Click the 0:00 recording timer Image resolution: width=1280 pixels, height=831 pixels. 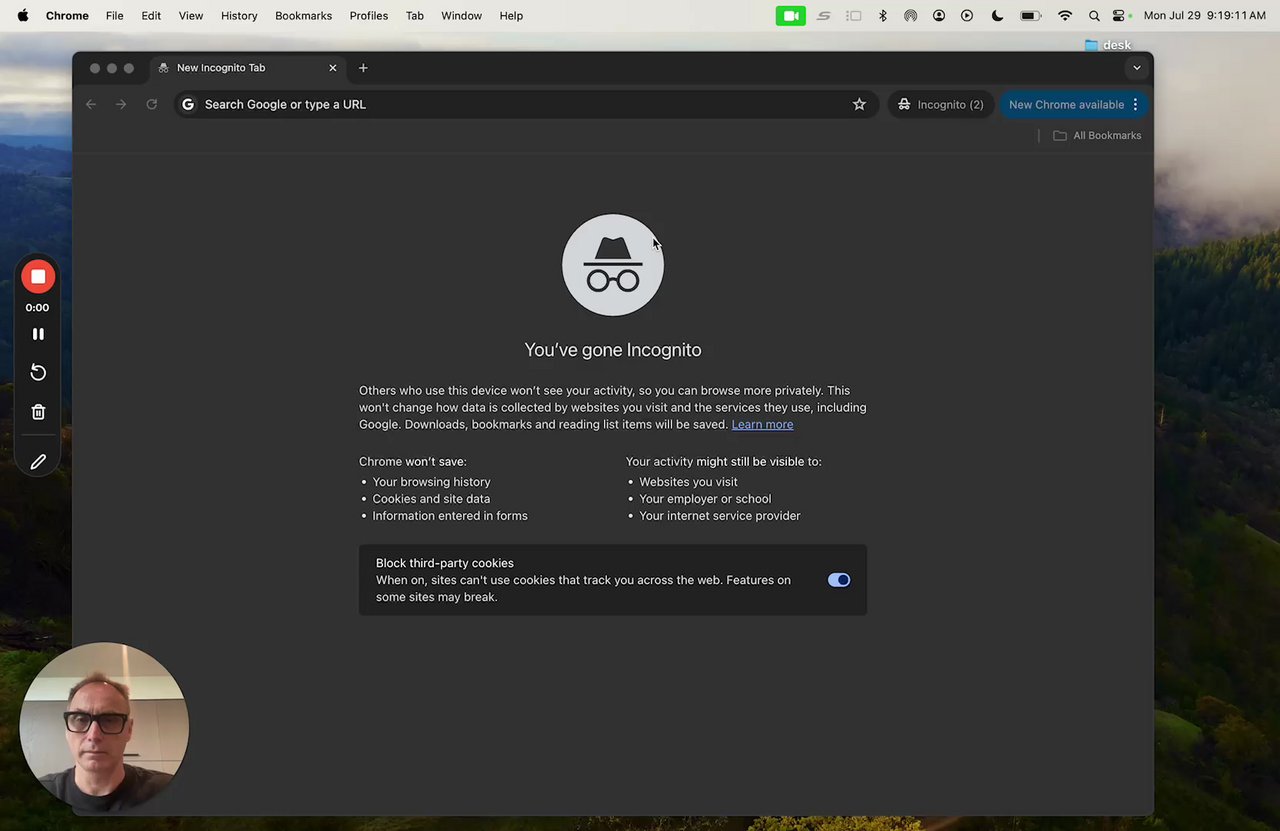37,308
